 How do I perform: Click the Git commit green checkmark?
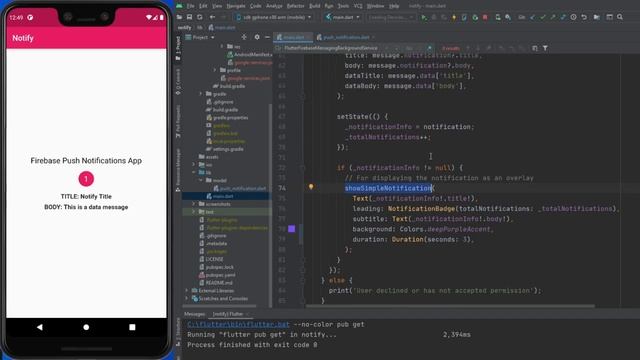coord(543,17)
